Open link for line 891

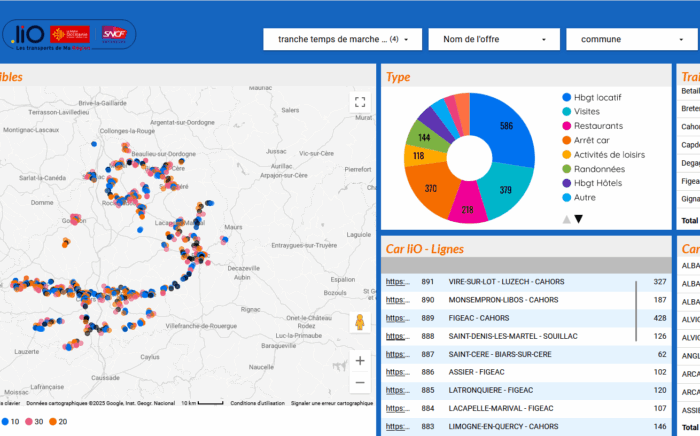coord(398,282)
